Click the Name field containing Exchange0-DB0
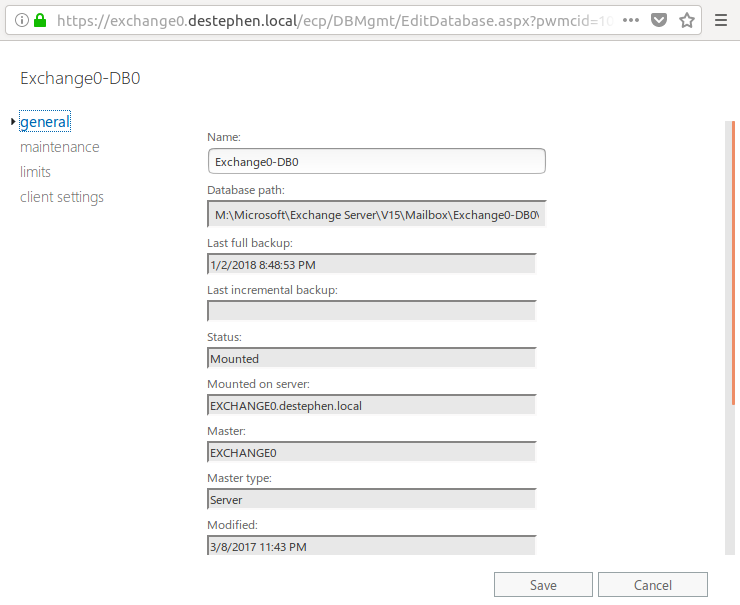 pyautogui.click(x=377, y=161)
